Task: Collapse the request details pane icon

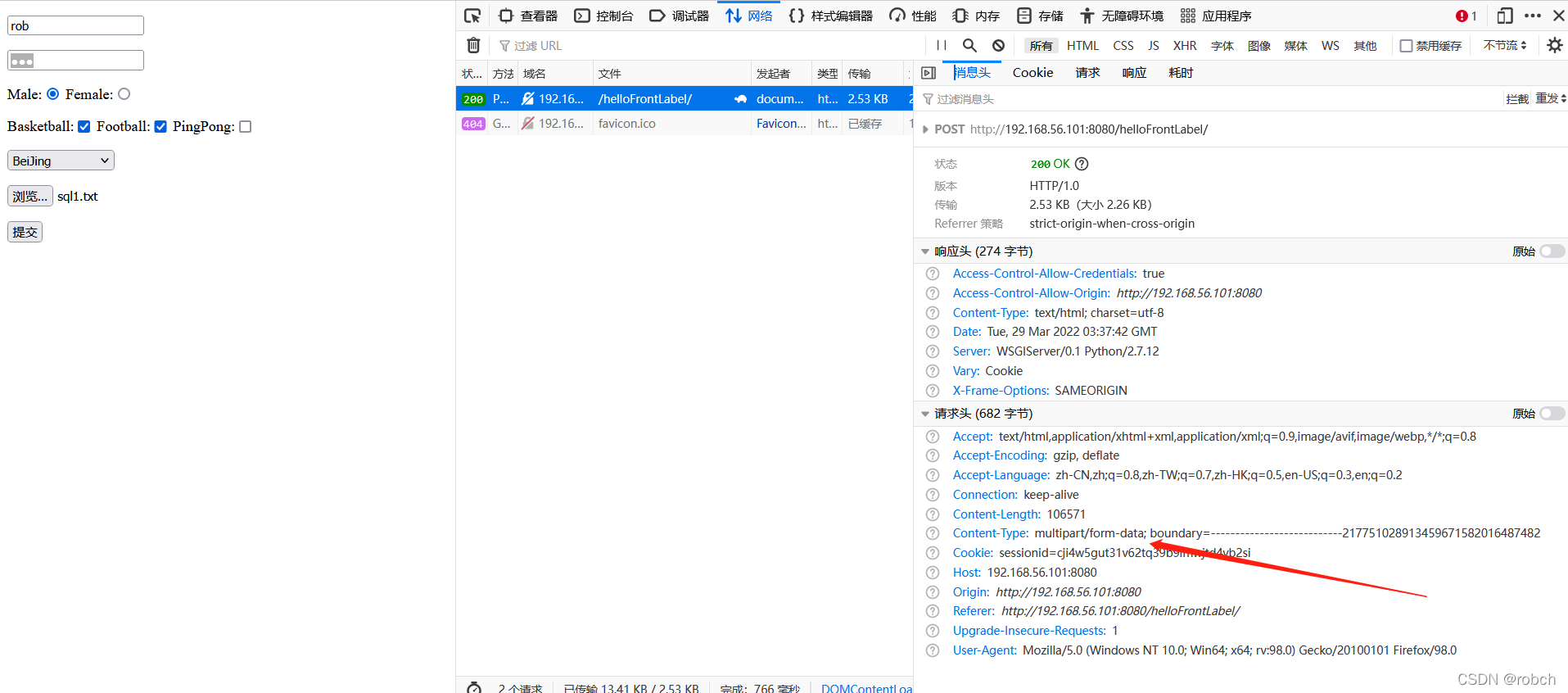Action: coord(929,73)
